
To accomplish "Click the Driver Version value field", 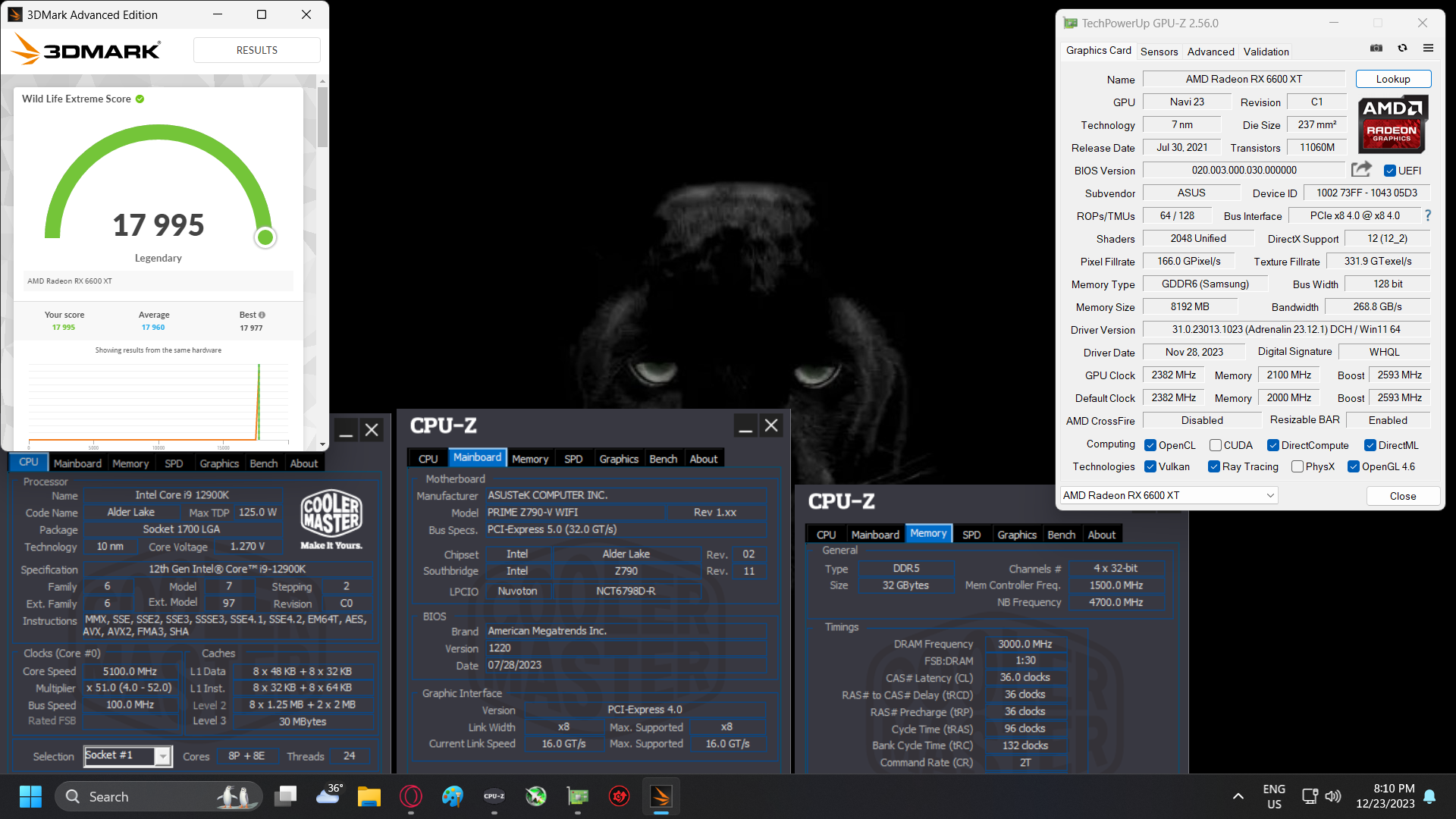I will [x=1286, y=329].
